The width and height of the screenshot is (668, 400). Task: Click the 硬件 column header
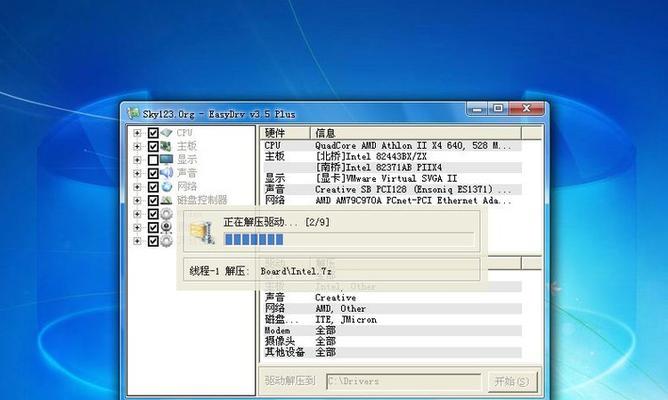285,133
